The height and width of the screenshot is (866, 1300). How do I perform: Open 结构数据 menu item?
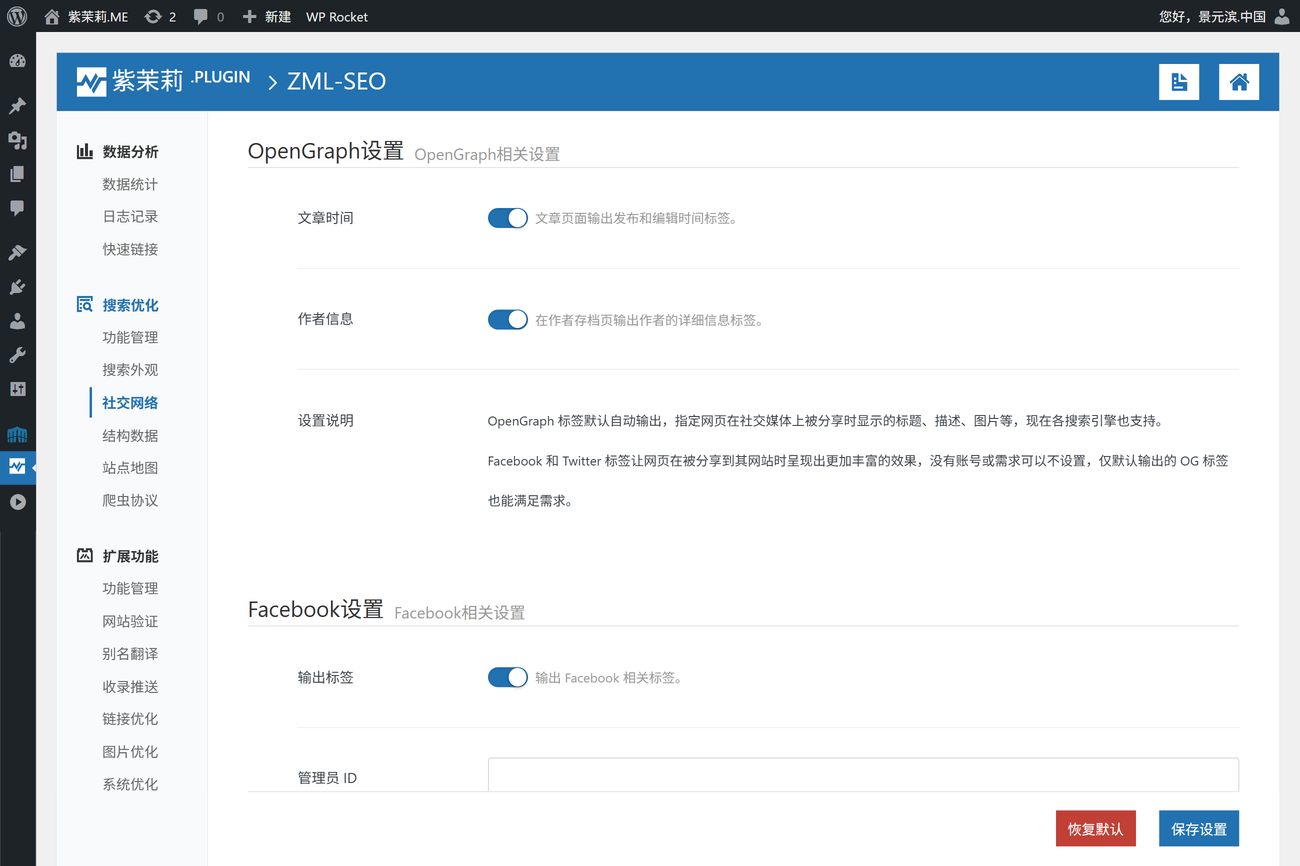[x=130, y=435]
